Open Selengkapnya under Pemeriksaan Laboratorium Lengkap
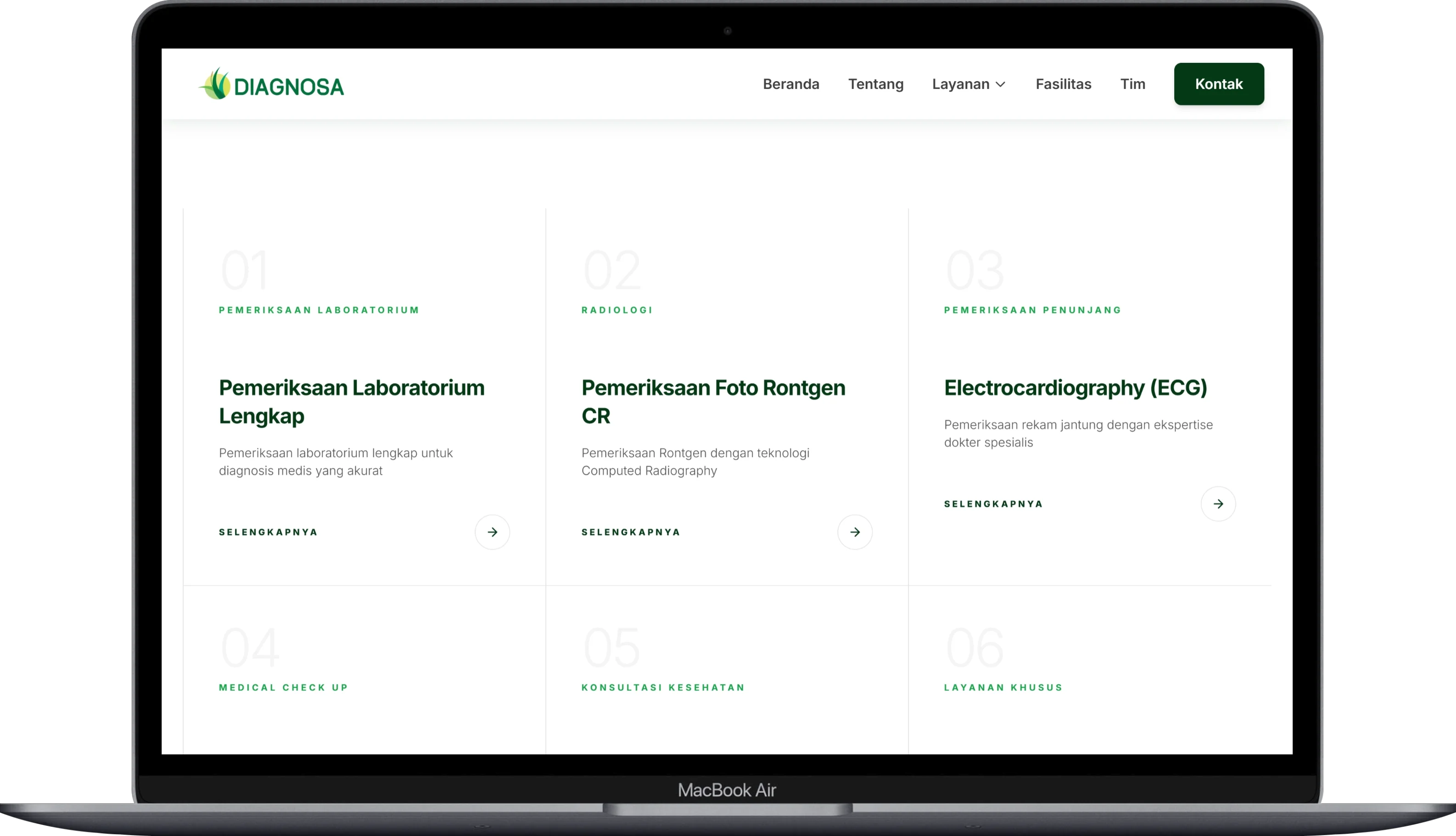Image resolution: width=1456 pixels, height=836 pixels. (x=268, y=532)
